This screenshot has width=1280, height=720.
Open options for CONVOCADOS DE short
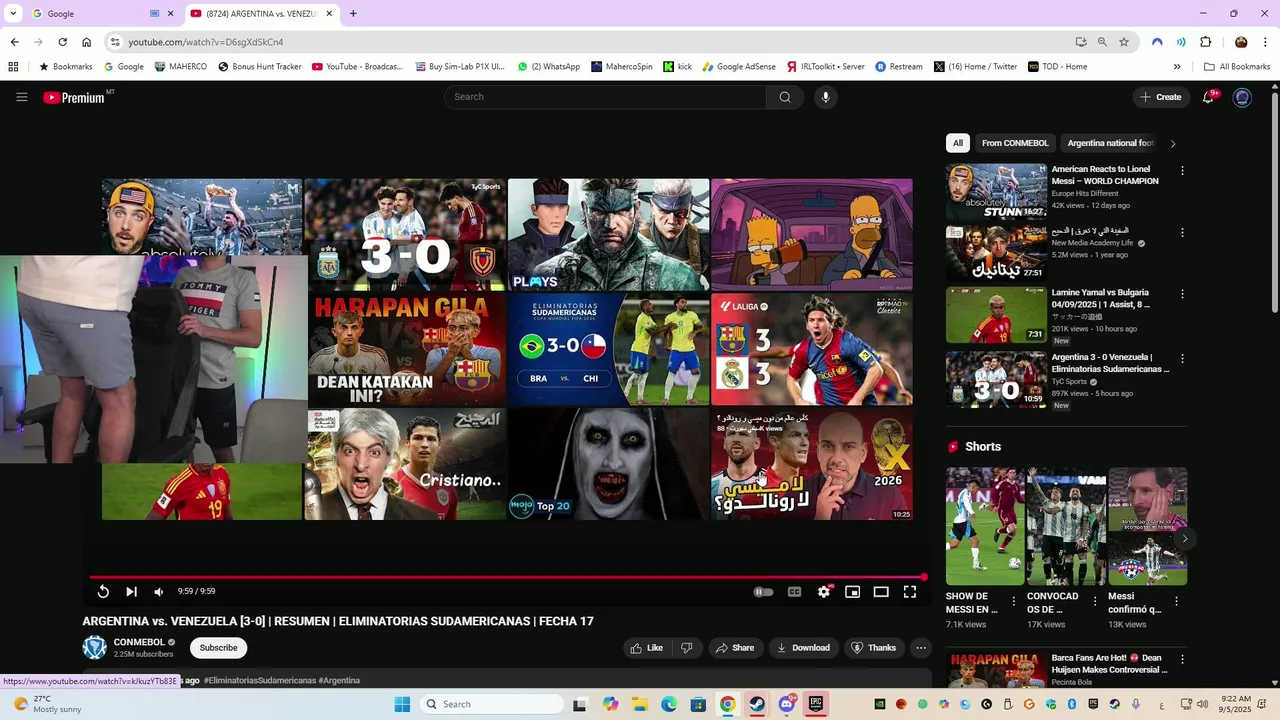point(1095,602)
